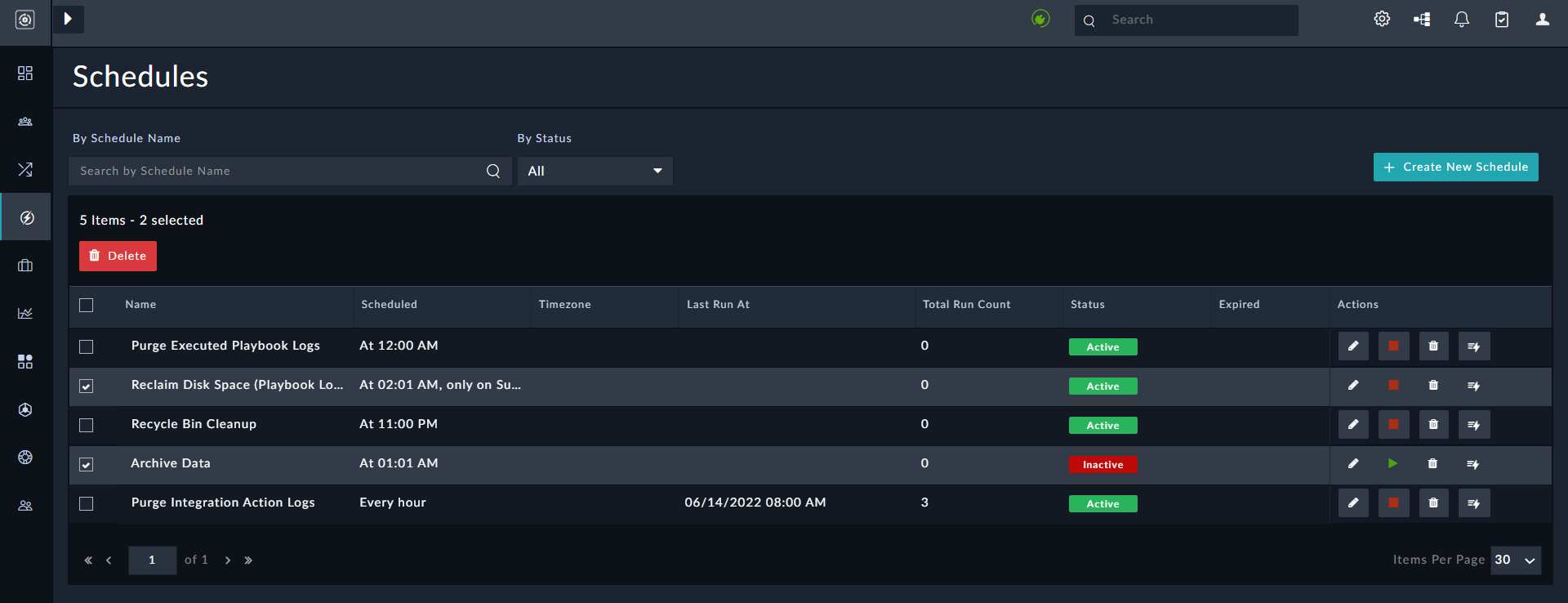Stop the Purge Integration Action Logs schedule
This screenshot has height=603, width=1568.
[1393, 503]
